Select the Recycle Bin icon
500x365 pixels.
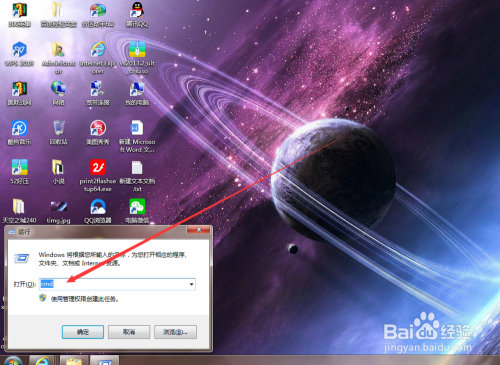tap(59, 132)
